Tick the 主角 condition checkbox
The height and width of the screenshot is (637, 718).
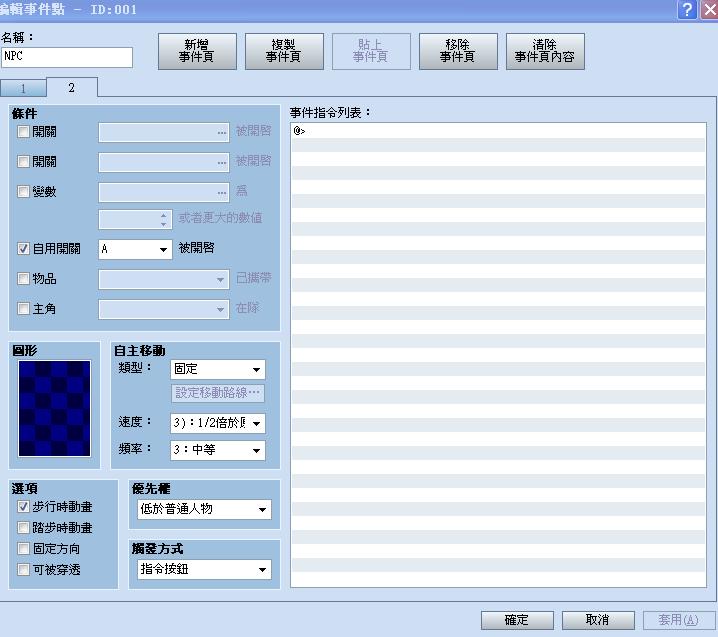point(23,308)
